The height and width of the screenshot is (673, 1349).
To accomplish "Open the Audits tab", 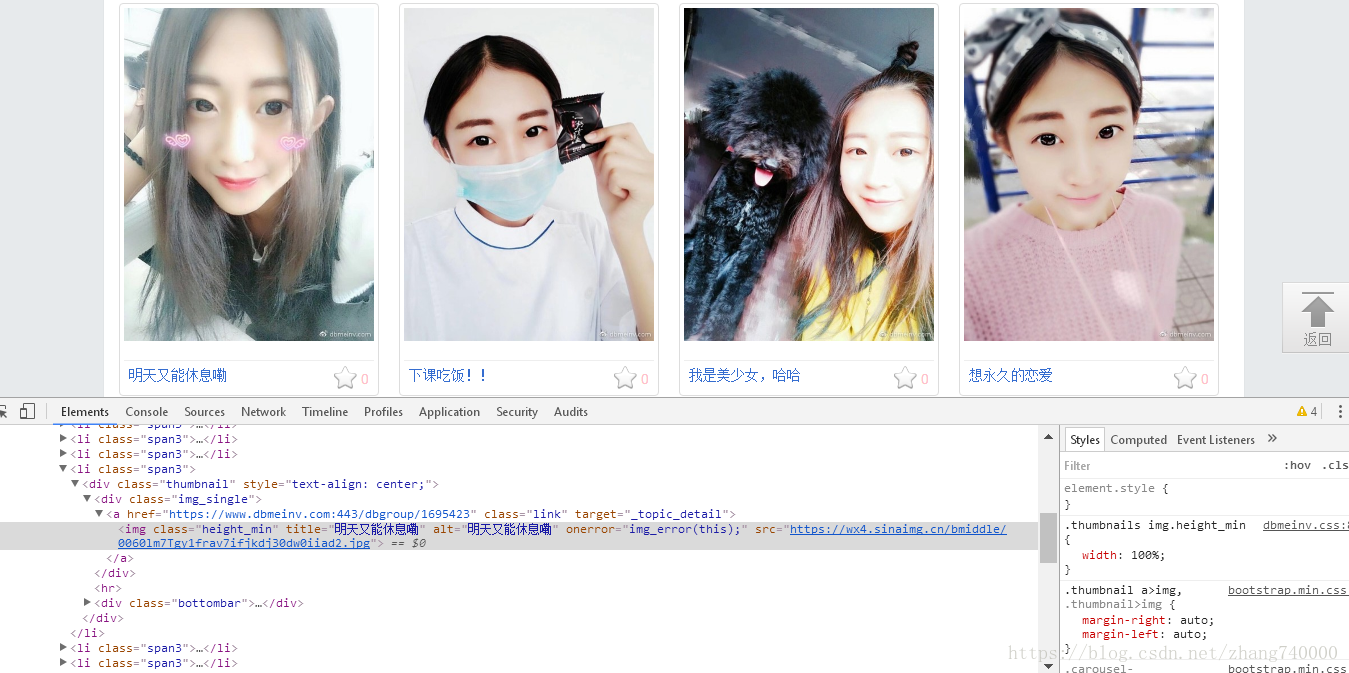I will coord(571,411).
